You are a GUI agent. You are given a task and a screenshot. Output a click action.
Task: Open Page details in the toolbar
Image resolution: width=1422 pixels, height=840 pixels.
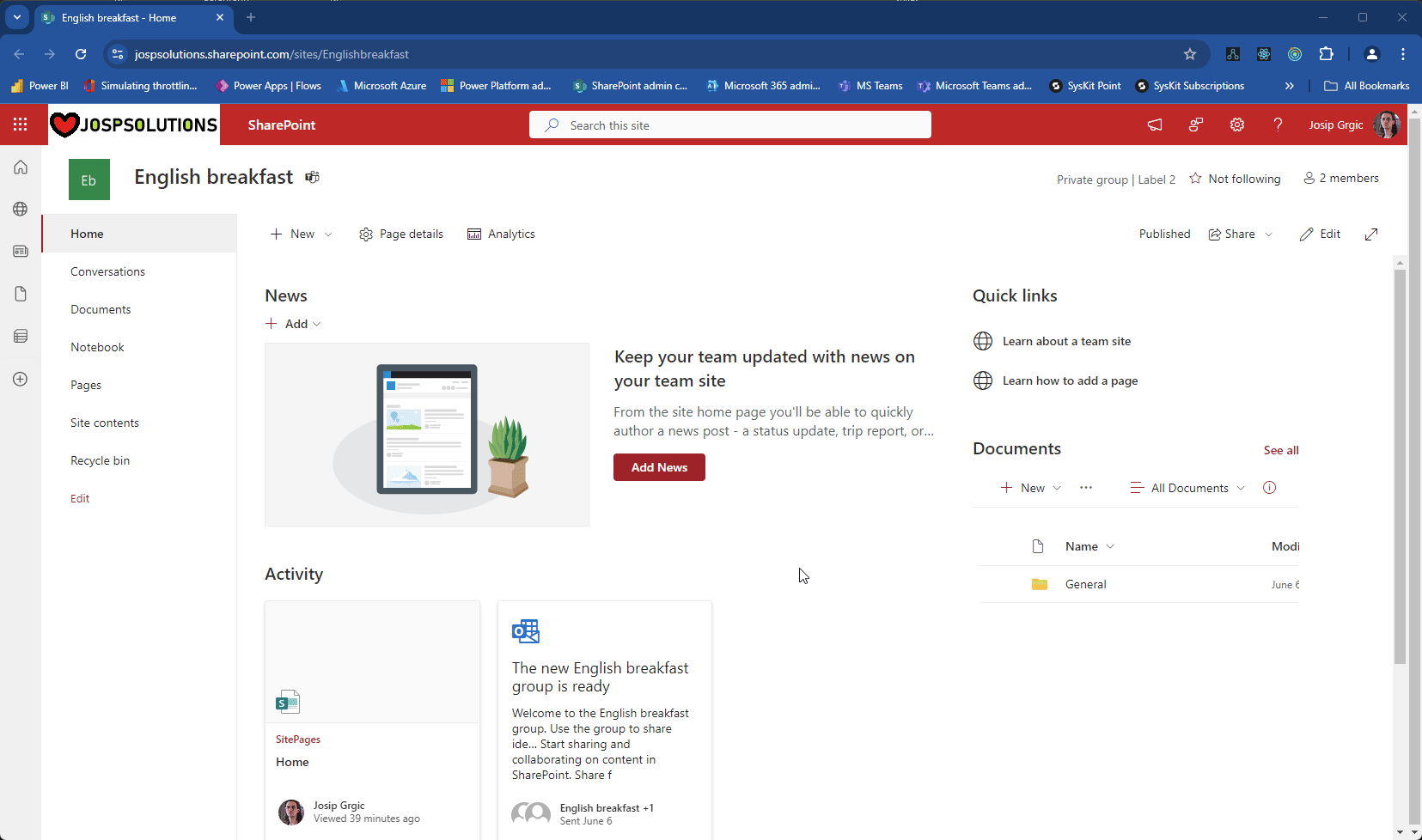(x=401, y=234)
